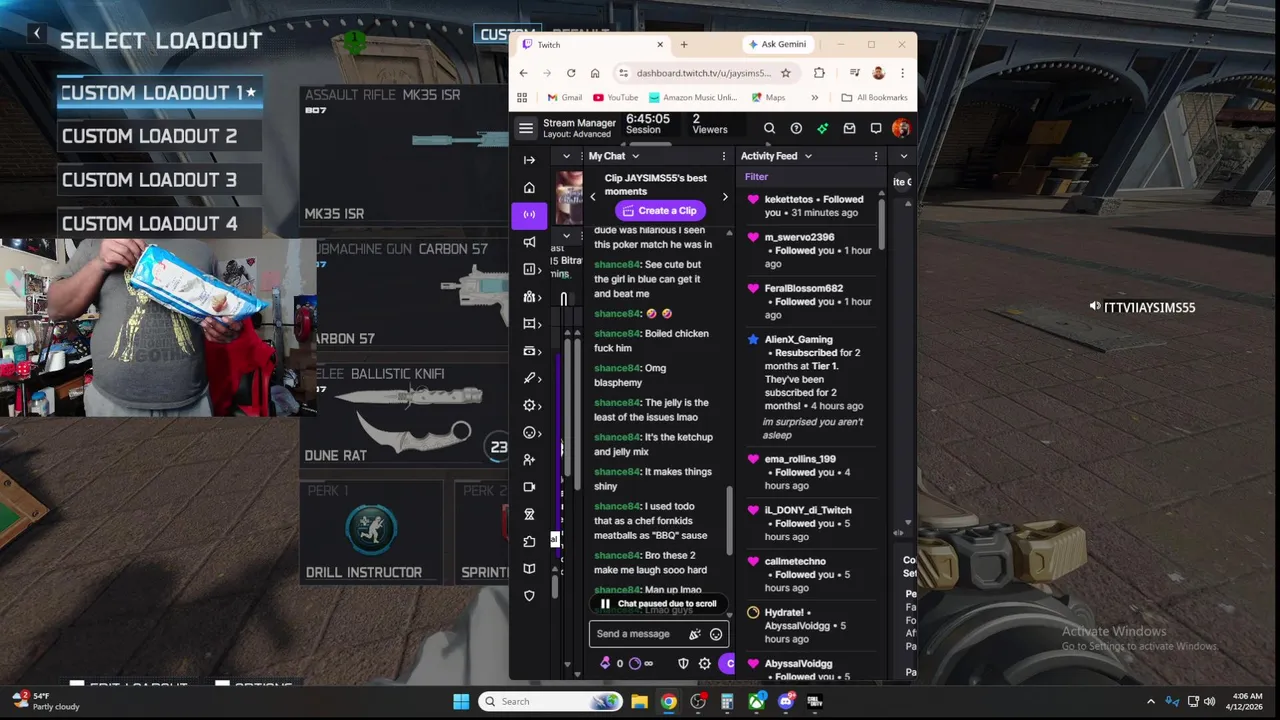Image resolution: width=1280 pixels, height=720 pixels.
Task: Open Activity Feed three-dot options
Action: pos(876,156)
